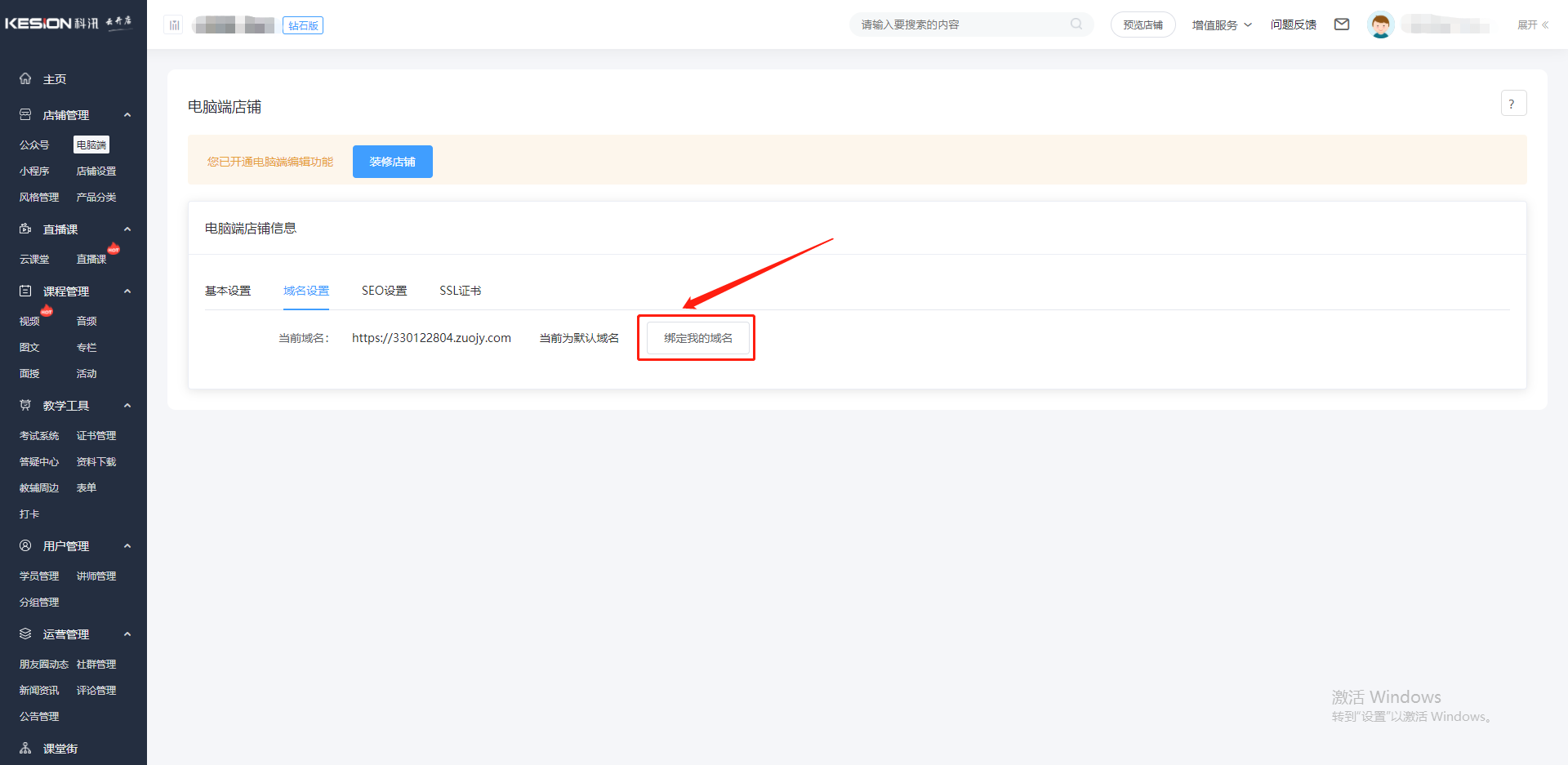Viewport: 1568px width, 765px height.
Task: Collapse the 教学工具 sidebar section
Action: coord(127,406)
